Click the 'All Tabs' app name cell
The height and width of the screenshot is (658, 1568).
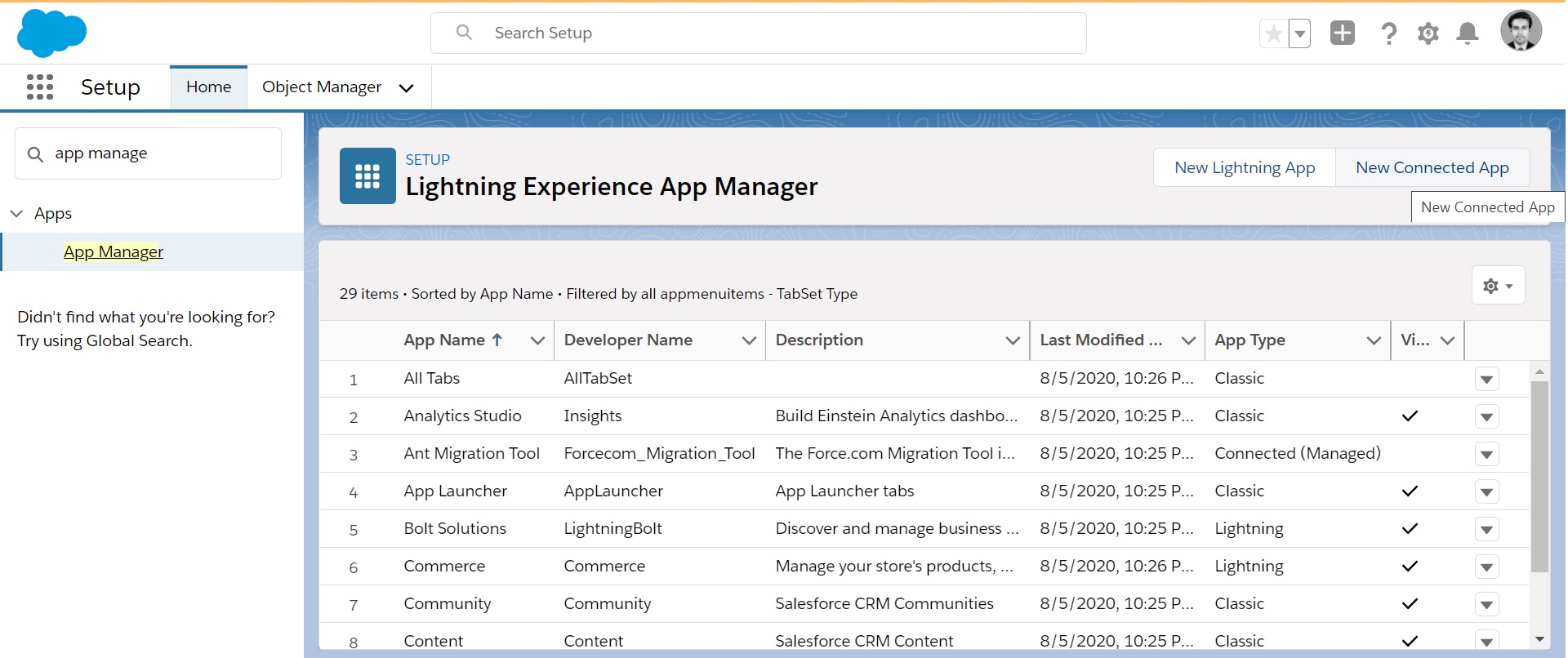[431, 379]
